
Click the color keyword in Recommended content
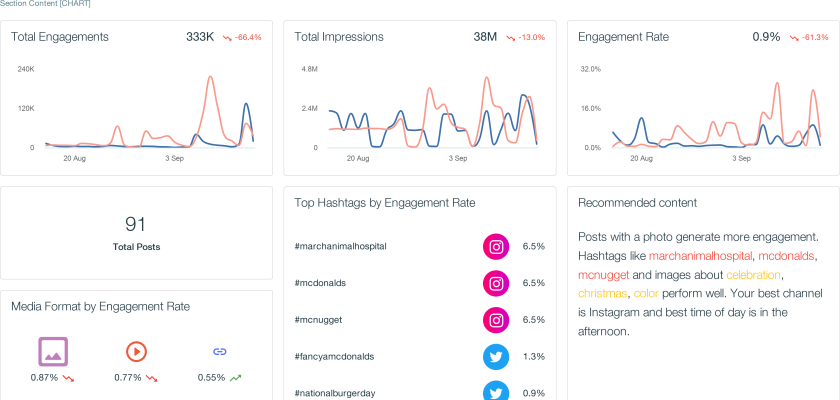646,294
